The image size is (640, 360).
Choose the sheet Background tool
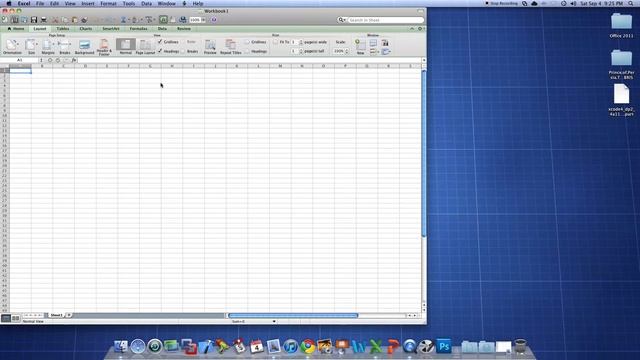click(x=84, y=46)
